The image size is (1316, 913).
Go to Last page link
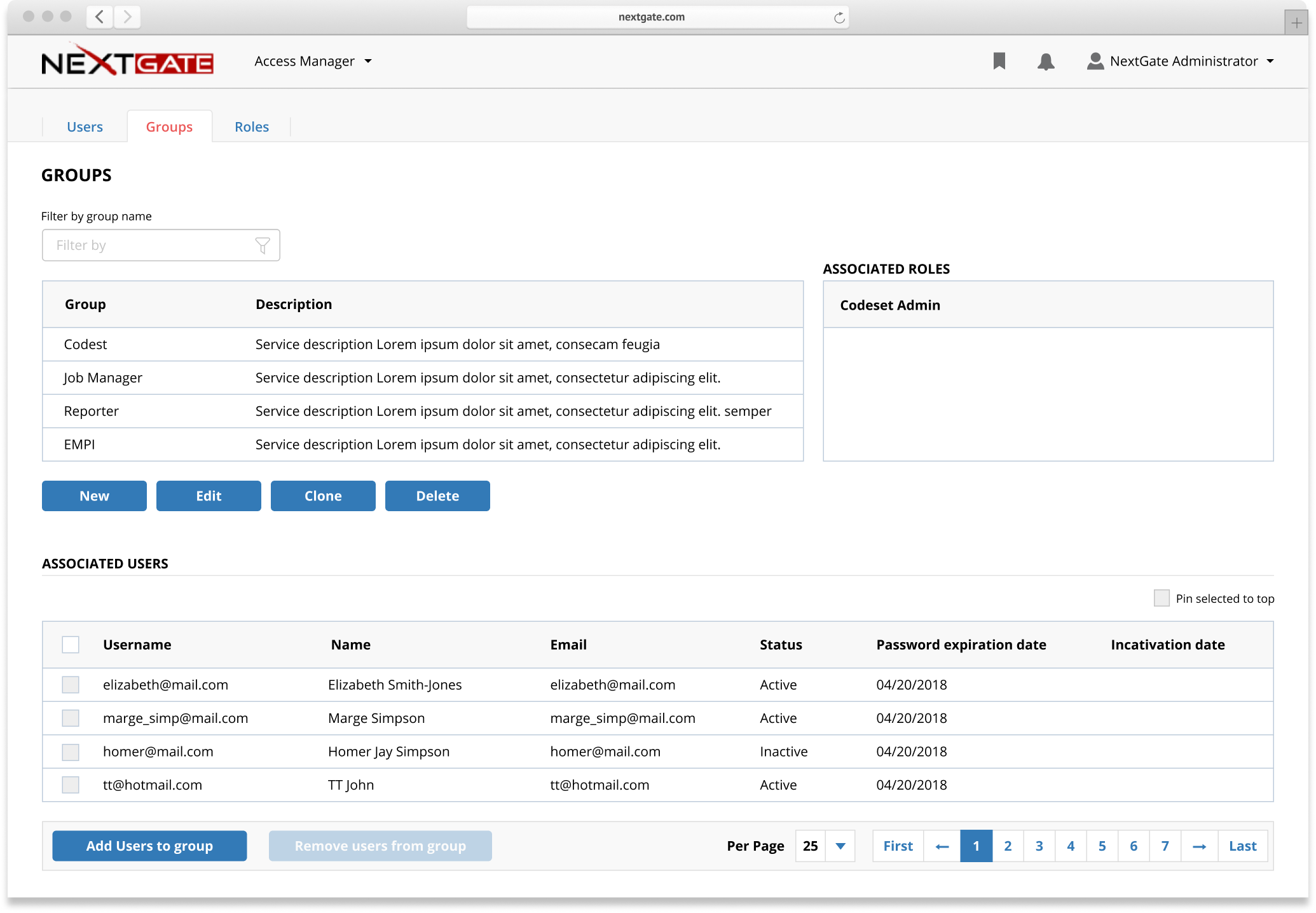tap(1243, 846)
